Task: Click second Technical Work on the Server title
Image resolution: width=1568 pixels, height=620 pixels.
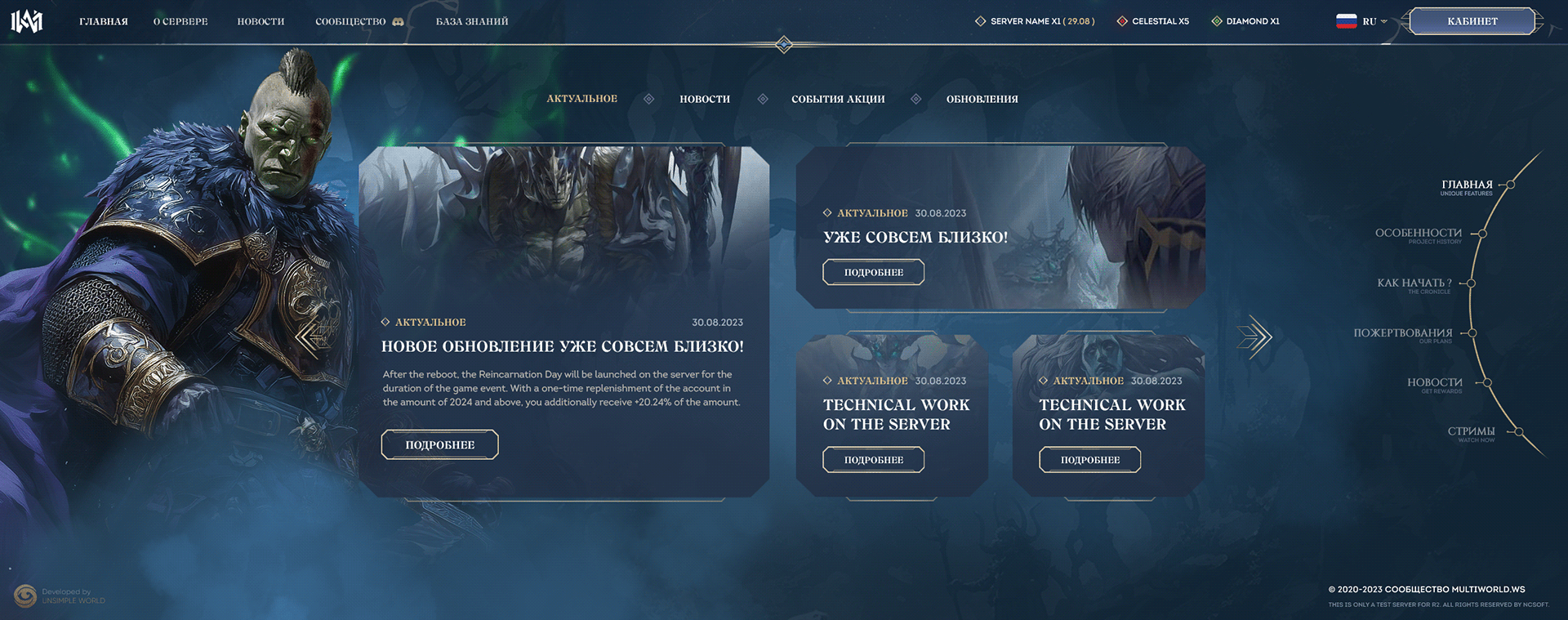Action: (1111, 414)
